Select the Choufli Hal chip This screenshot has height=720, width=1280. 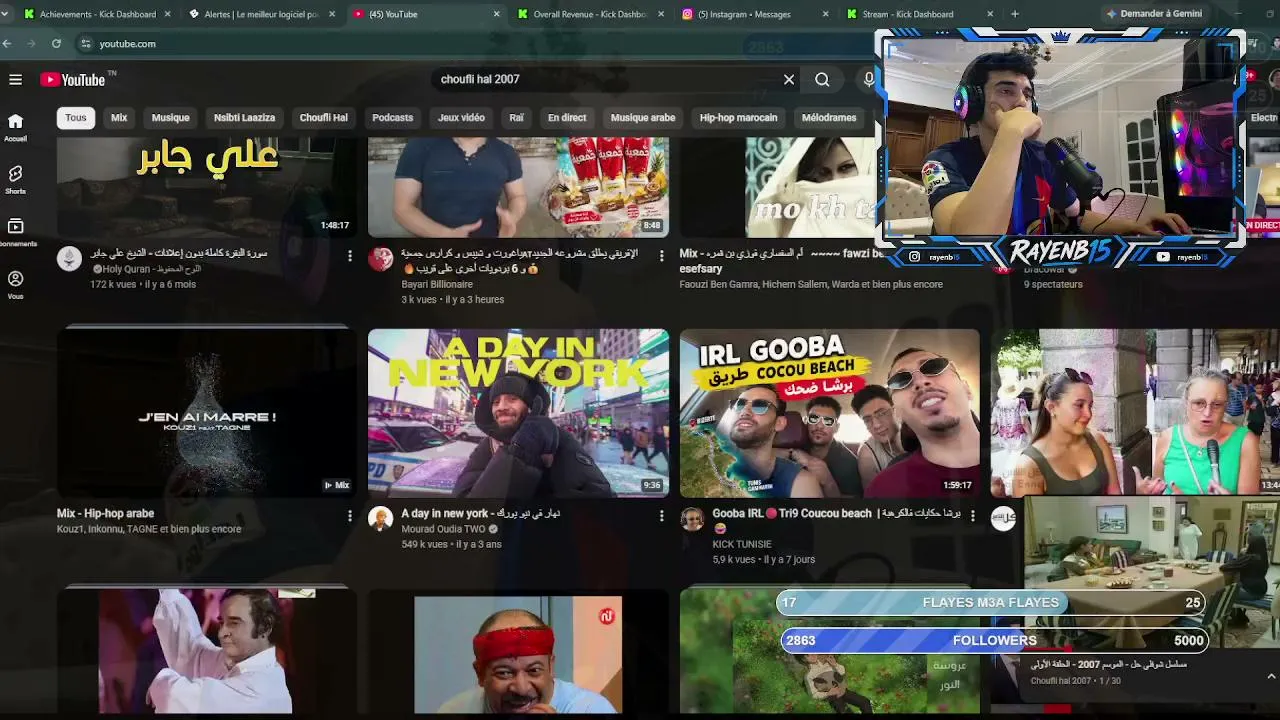(x=324, y=118)
